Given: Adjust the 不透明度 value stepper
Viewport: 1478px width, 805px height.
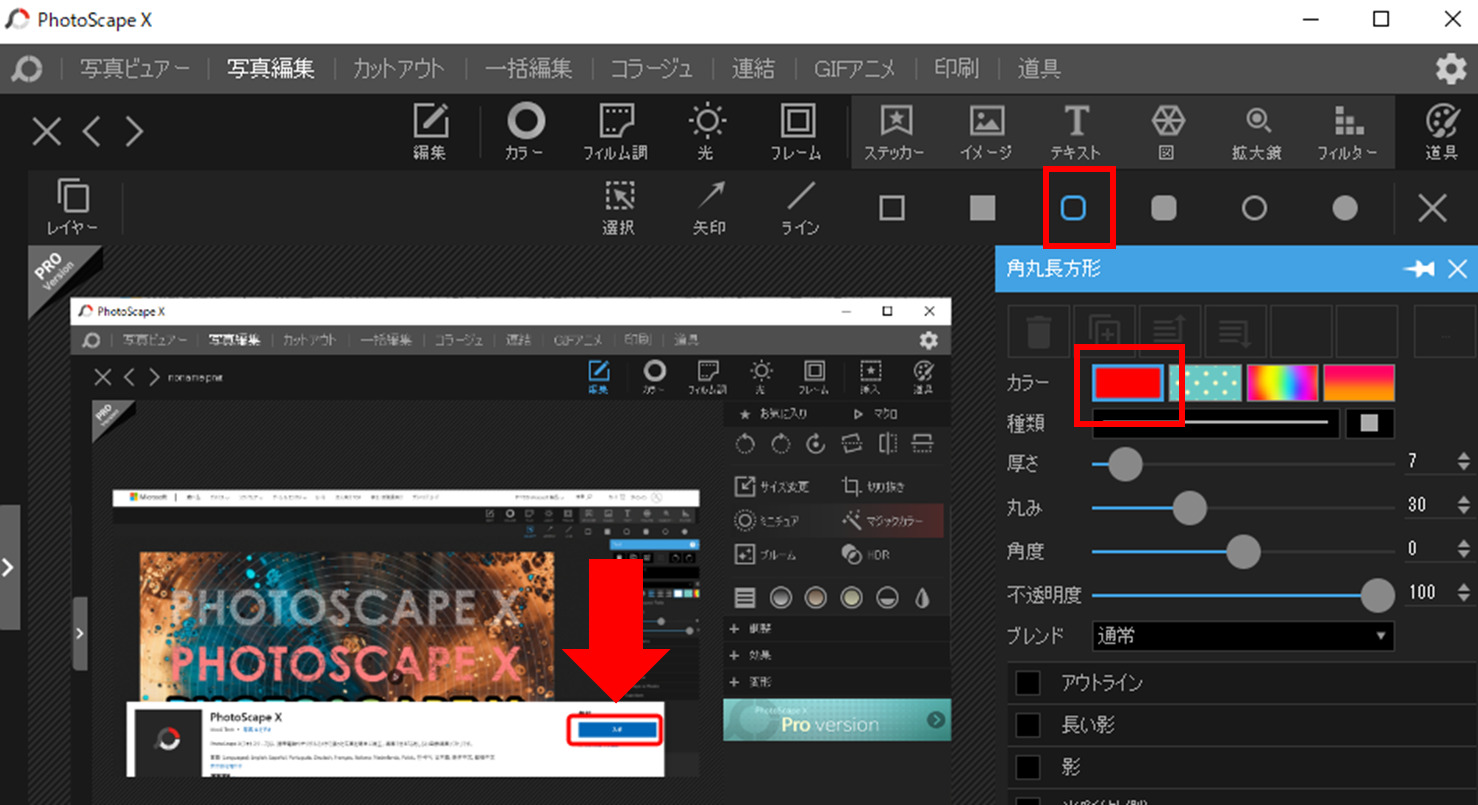Looking at the screenshot, I should coord(1463,593).
